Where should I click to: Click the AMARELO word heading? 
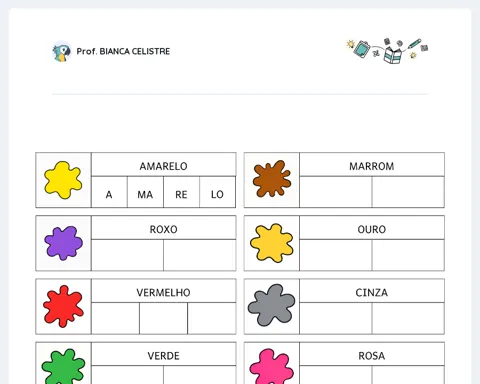pos(163,166)
